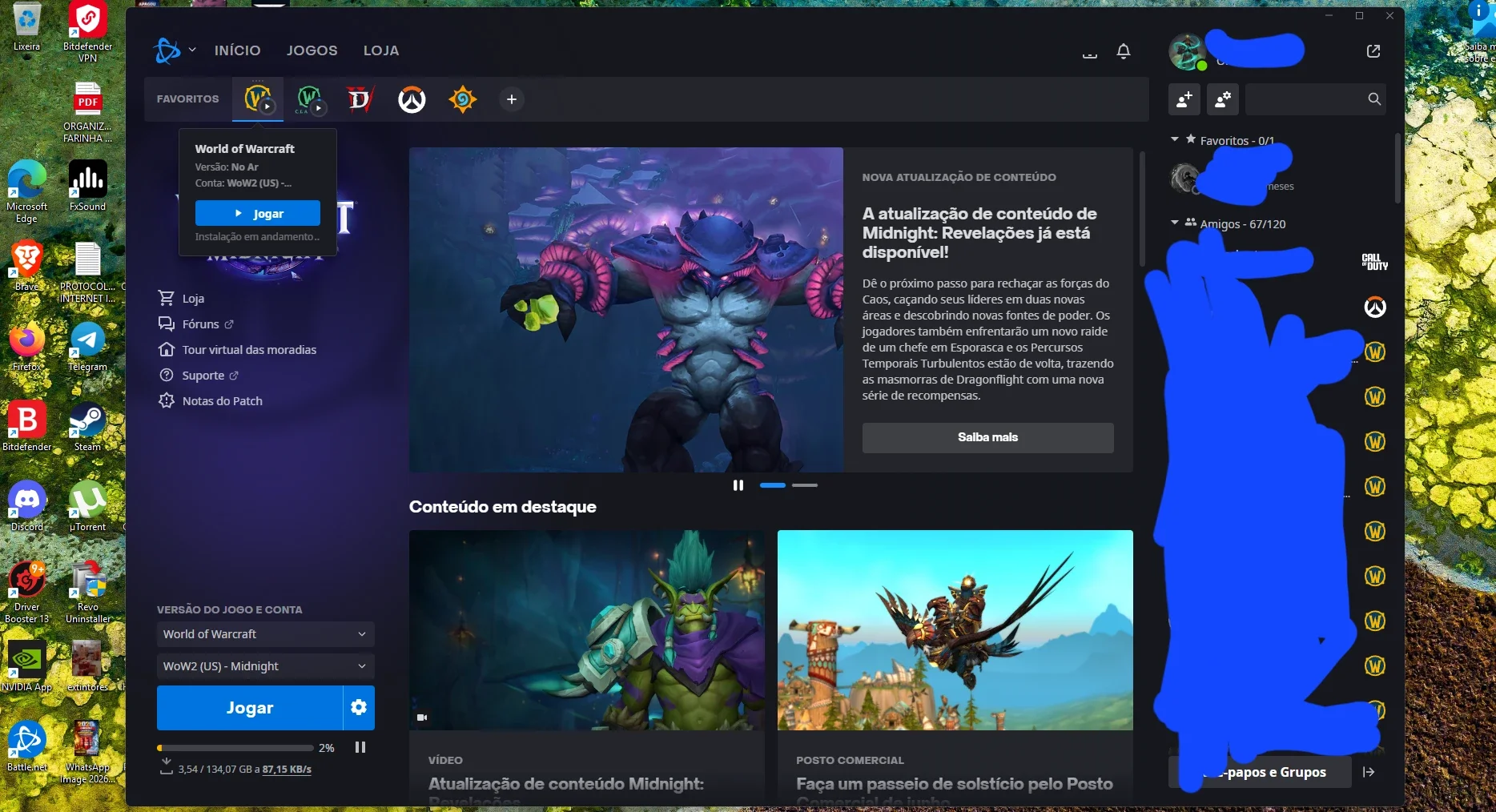Click the Saiba mais button
1496x812 pixels.
click(x=988, y=437)
